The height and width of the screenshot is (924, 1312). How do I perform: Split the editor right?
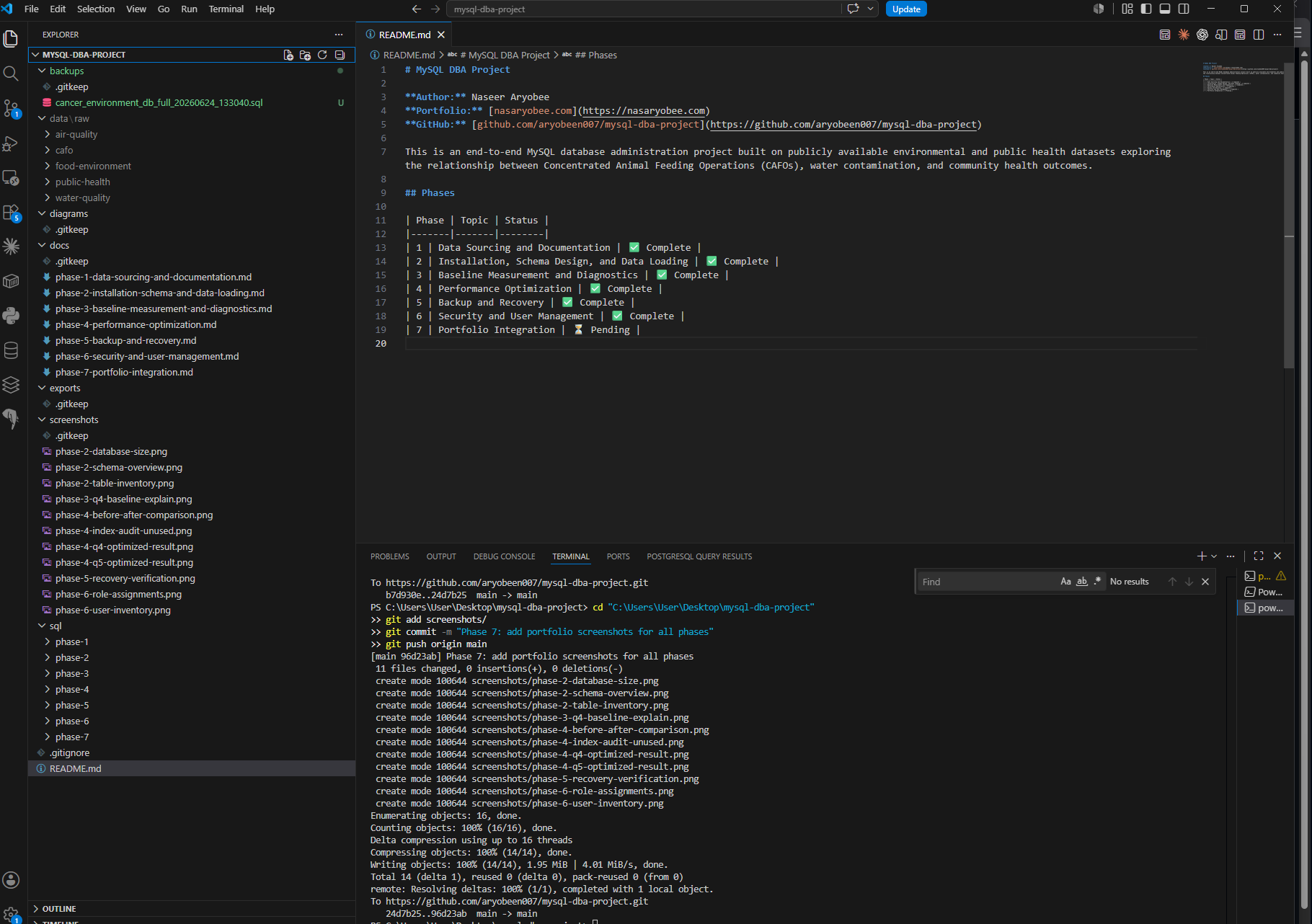click(x=1259, y=35)
